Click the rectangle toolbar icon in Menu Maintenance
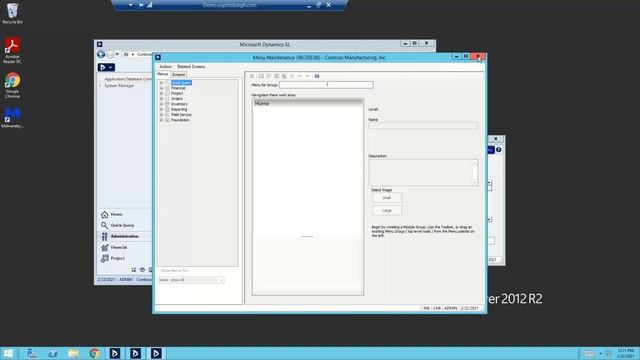The image size is (640, 360). (261, 76)
